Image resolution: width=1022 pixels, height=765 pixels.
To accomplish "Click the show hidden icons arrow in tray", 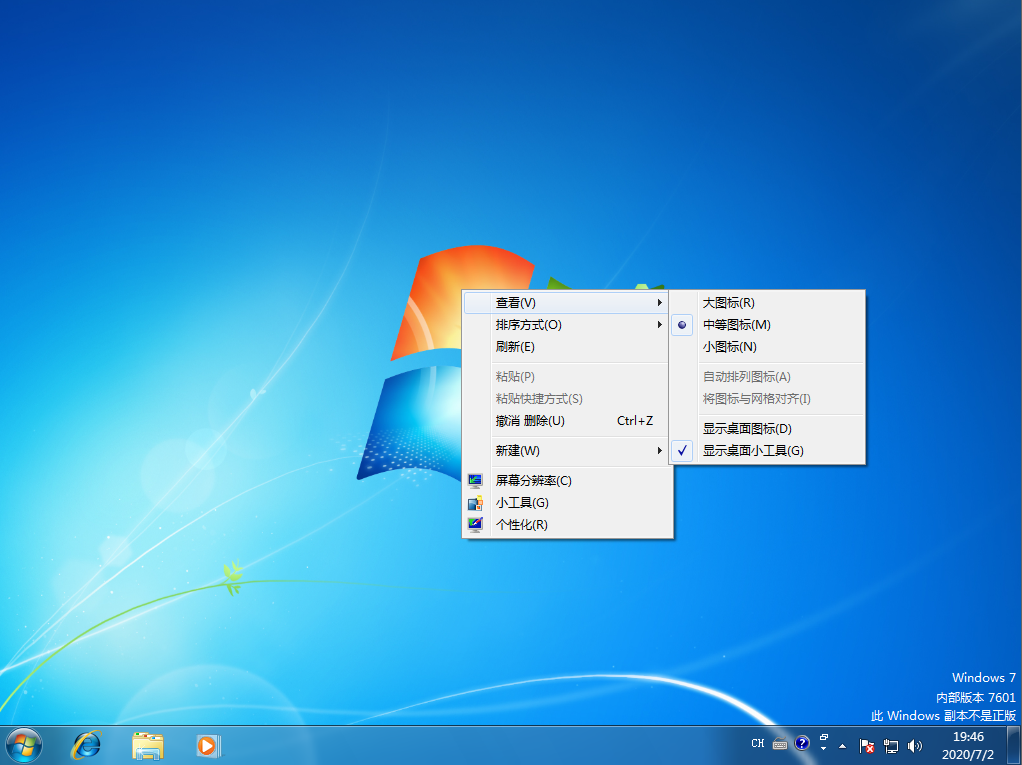I will coord(840,746).
